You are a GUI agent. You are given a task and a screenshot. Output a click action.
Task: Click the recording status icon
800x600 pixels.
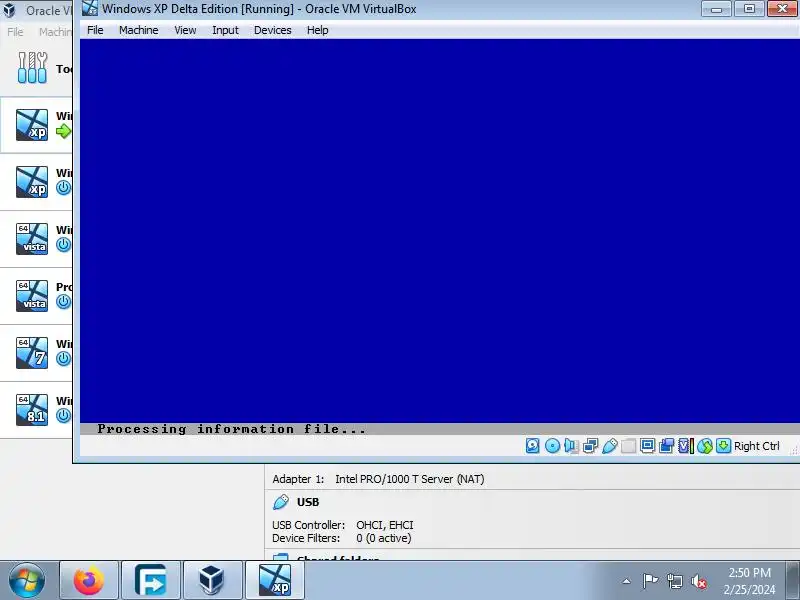666,446
